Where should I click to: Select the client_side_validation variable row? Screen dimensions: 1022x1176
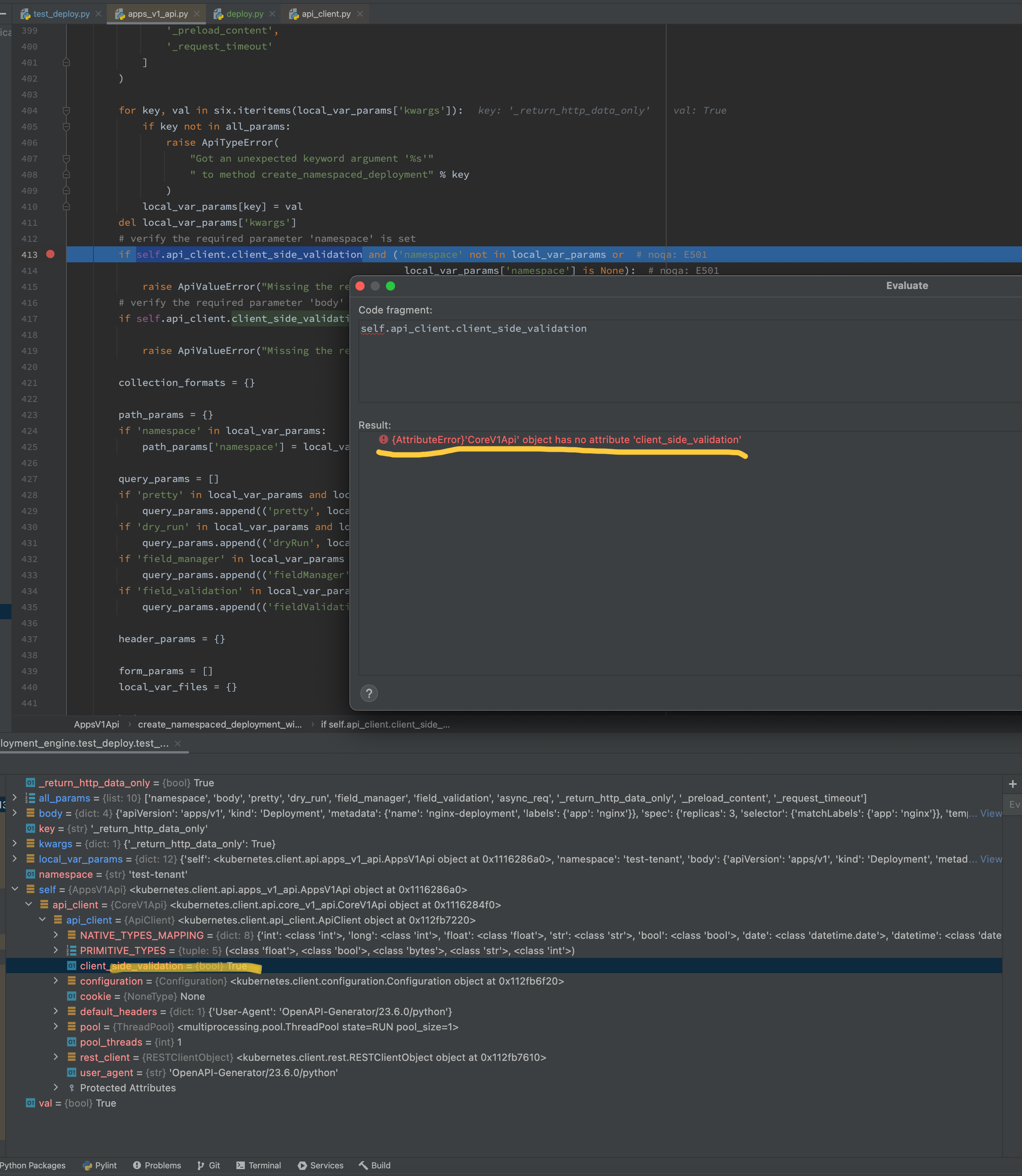coord(504,966)
